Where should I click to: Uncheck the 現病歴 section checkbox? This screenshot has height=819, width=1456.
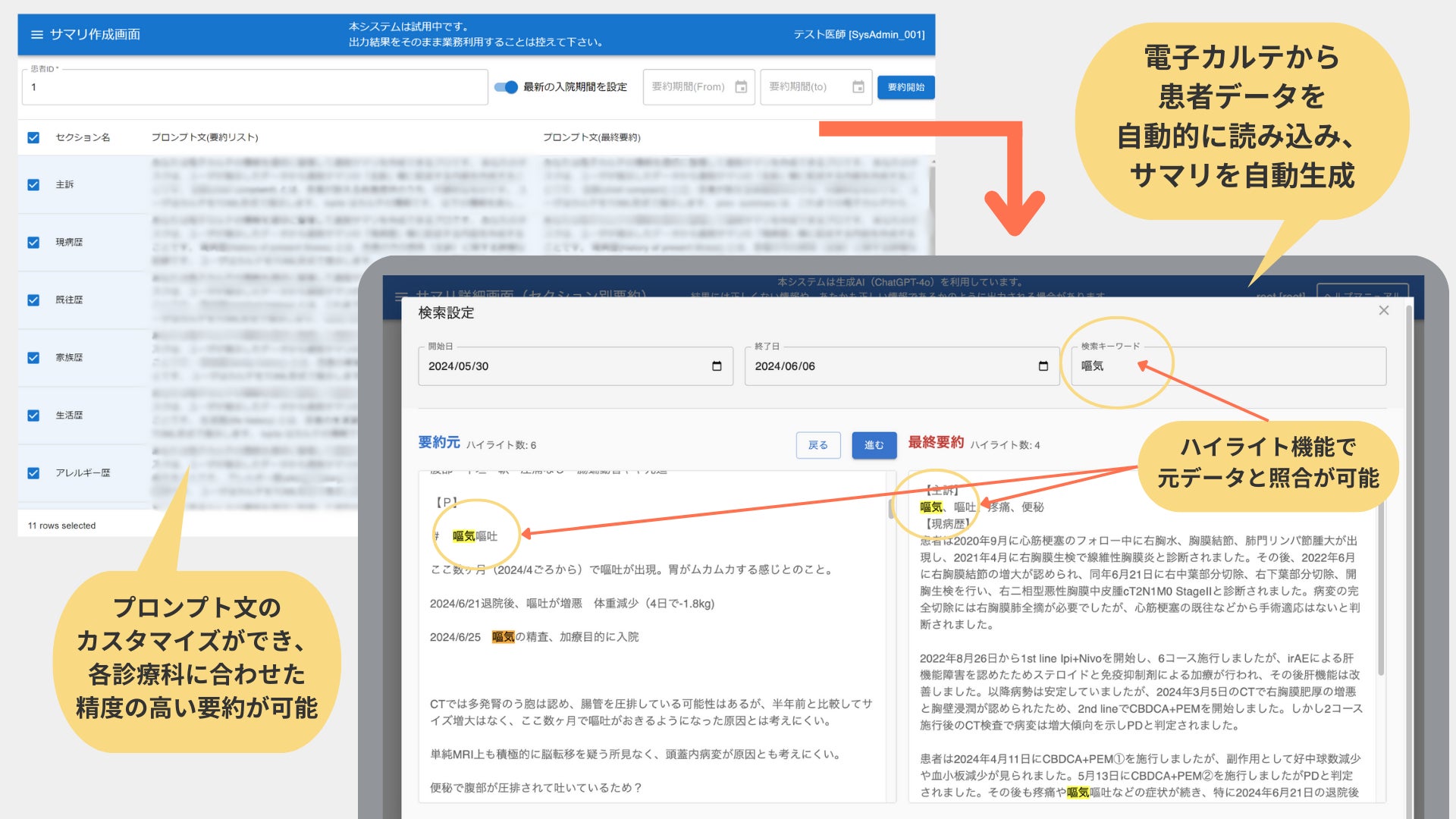tap(33, 243)
